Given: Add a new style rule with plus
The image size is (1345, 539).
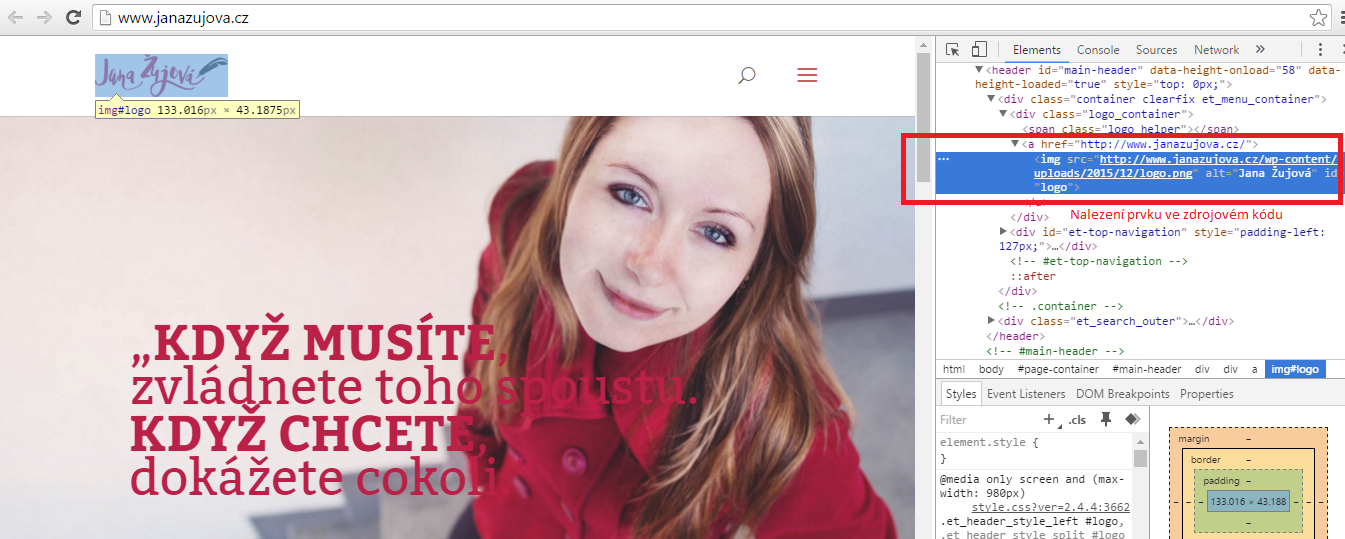Looking at the screenshot, I should (1049, 420).
